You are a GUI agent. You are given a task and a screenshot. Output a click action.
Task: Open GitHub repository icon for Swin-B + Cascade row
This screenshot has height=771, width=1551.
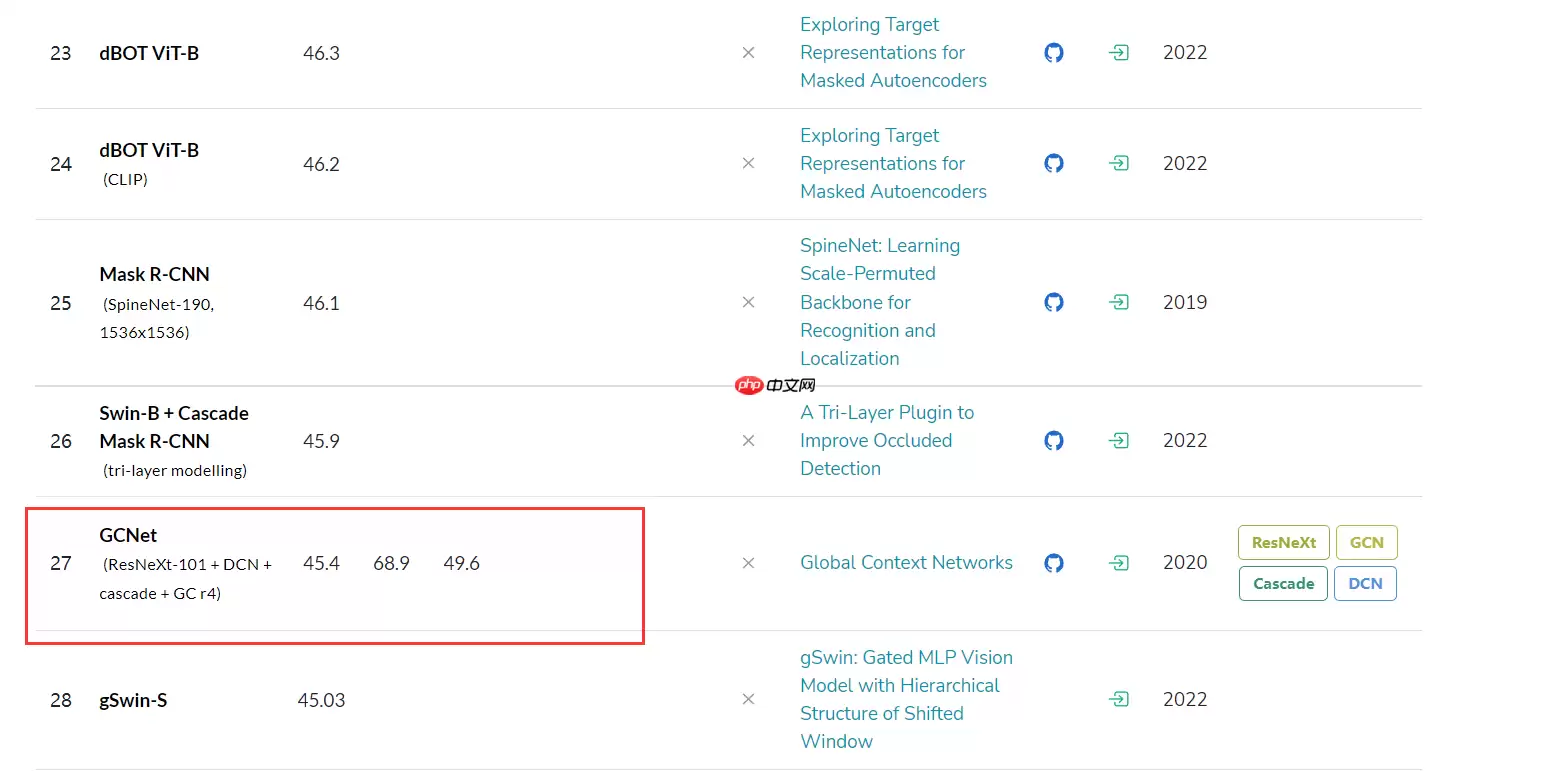click(x=1054, y=440)
